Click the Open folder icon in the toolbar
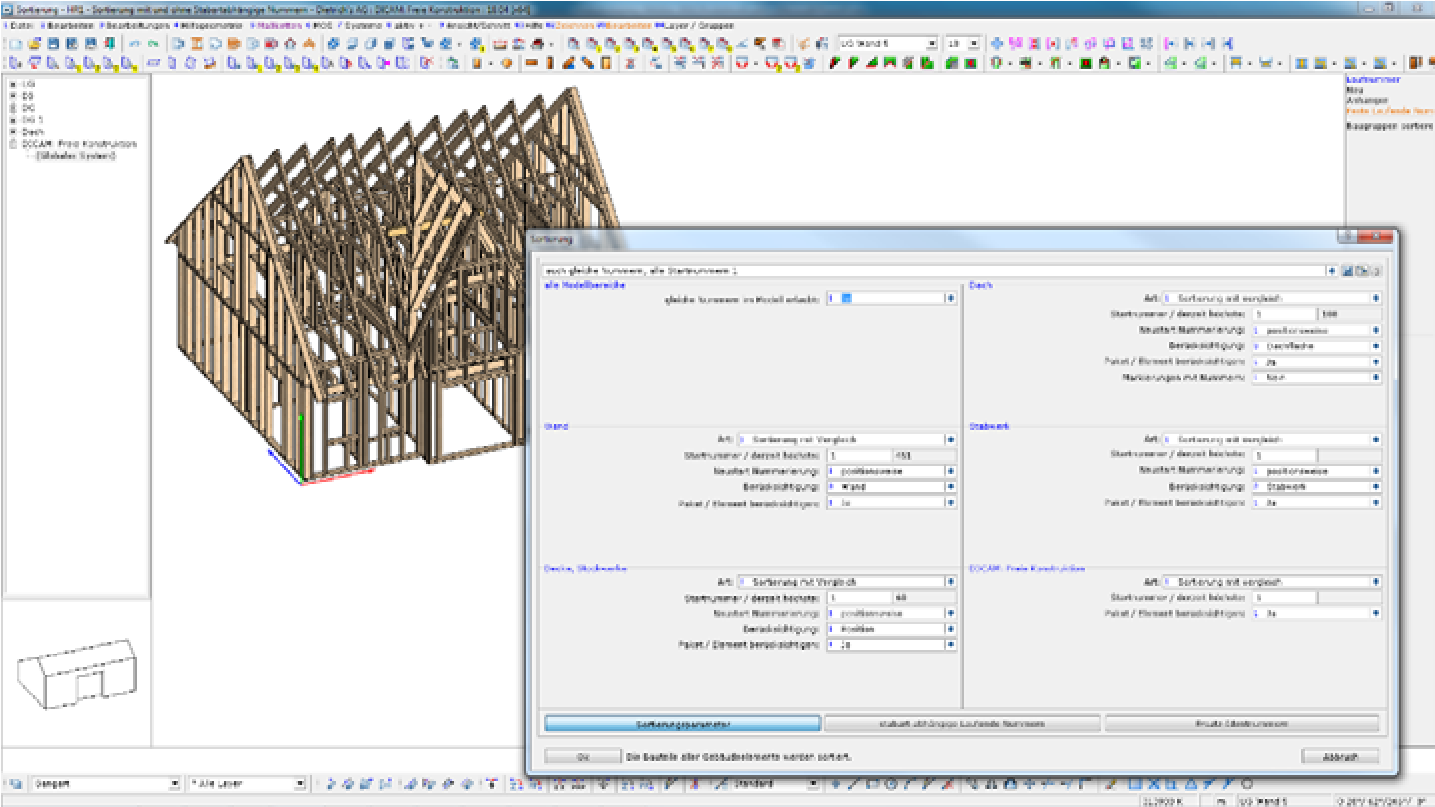This screenshot has width=1435, height=807. pos(35,44)
